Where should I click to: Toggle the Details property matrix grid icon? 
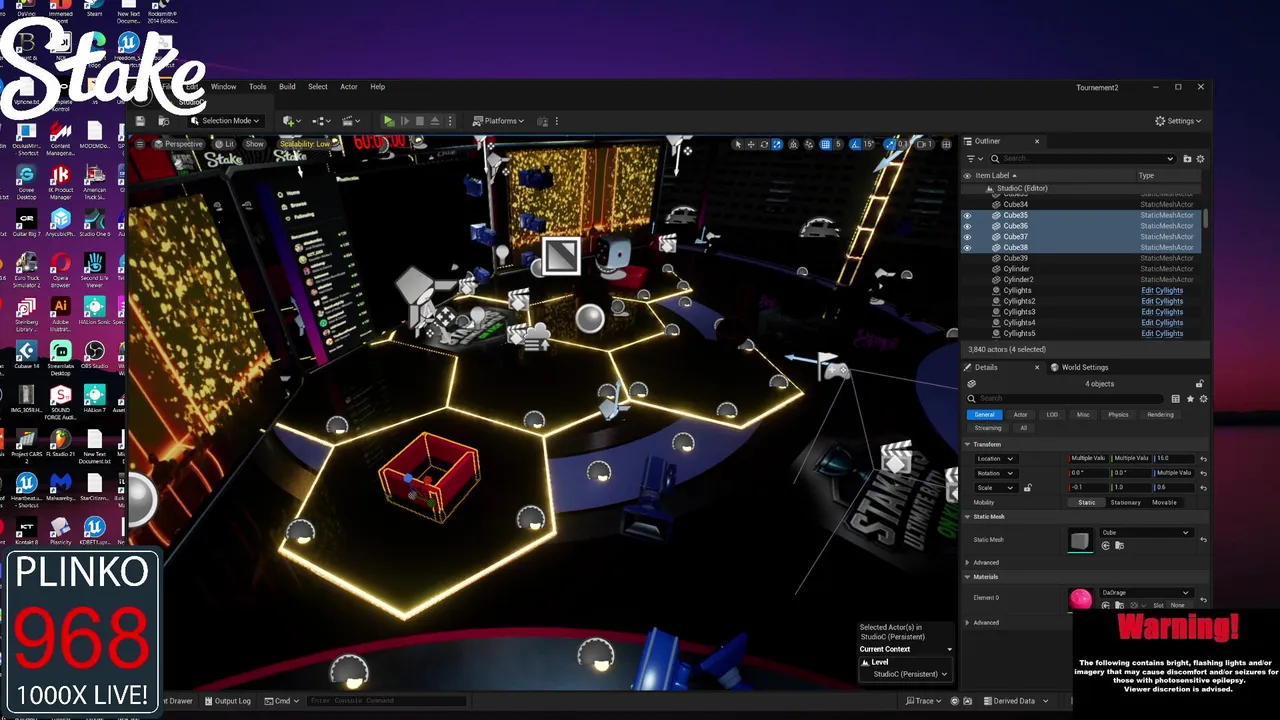click(1176, 398)
